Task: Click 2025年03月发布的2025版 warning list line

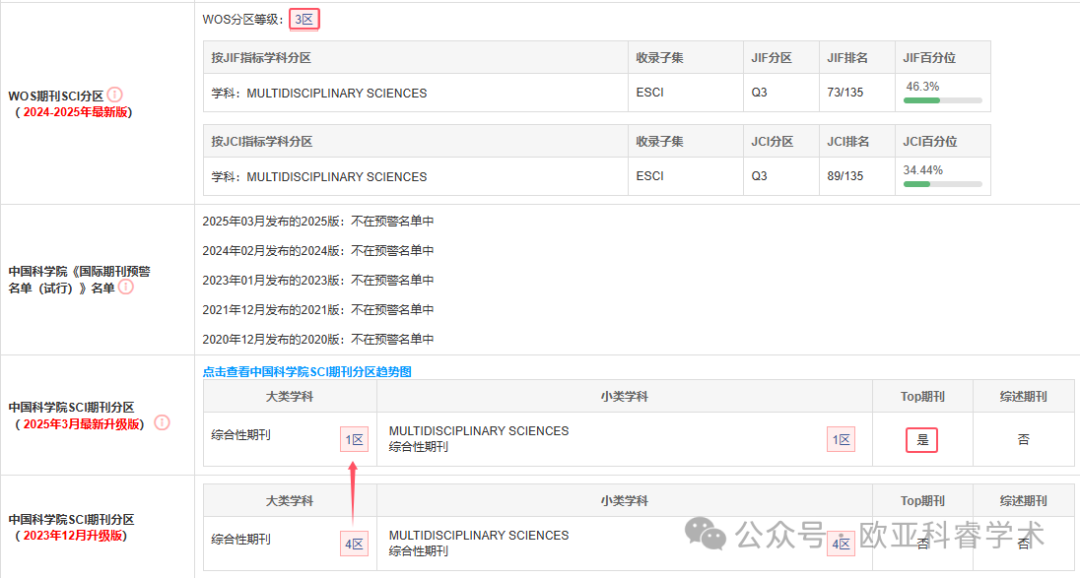Action: 318,221
